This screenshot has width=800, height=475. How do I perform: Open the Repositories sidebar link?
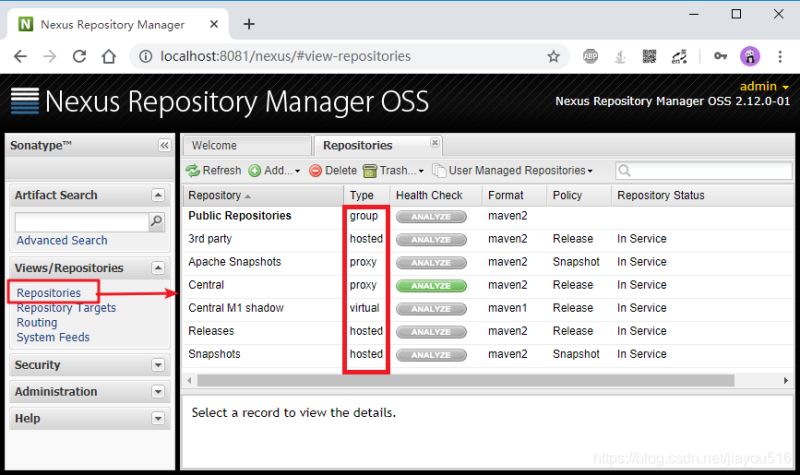(48, 293)
